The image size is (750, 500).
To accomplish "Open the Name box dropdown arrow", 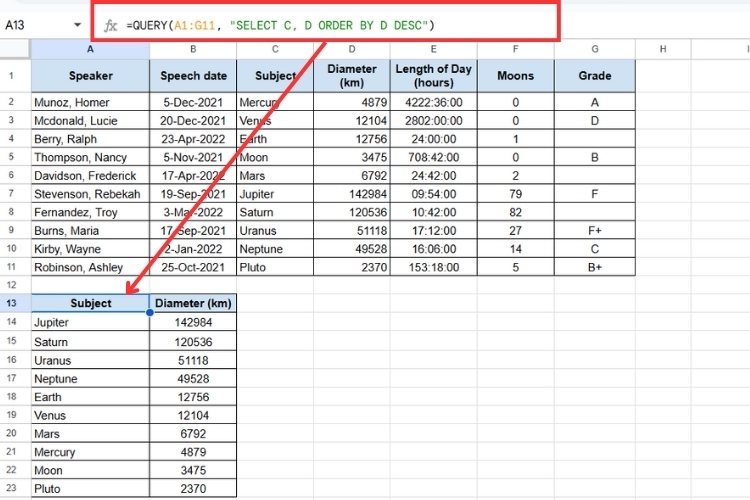I will [77, 25].
